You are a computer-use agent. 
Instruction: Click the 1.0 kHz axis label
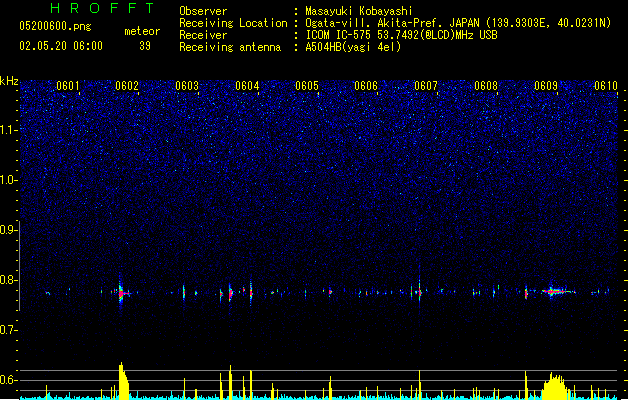coord(8,180)
